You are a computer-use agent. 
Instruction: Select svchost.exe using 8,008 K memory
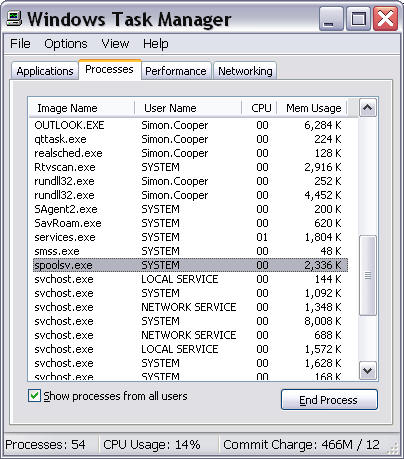pyautogui.click(x=190, y=321)
